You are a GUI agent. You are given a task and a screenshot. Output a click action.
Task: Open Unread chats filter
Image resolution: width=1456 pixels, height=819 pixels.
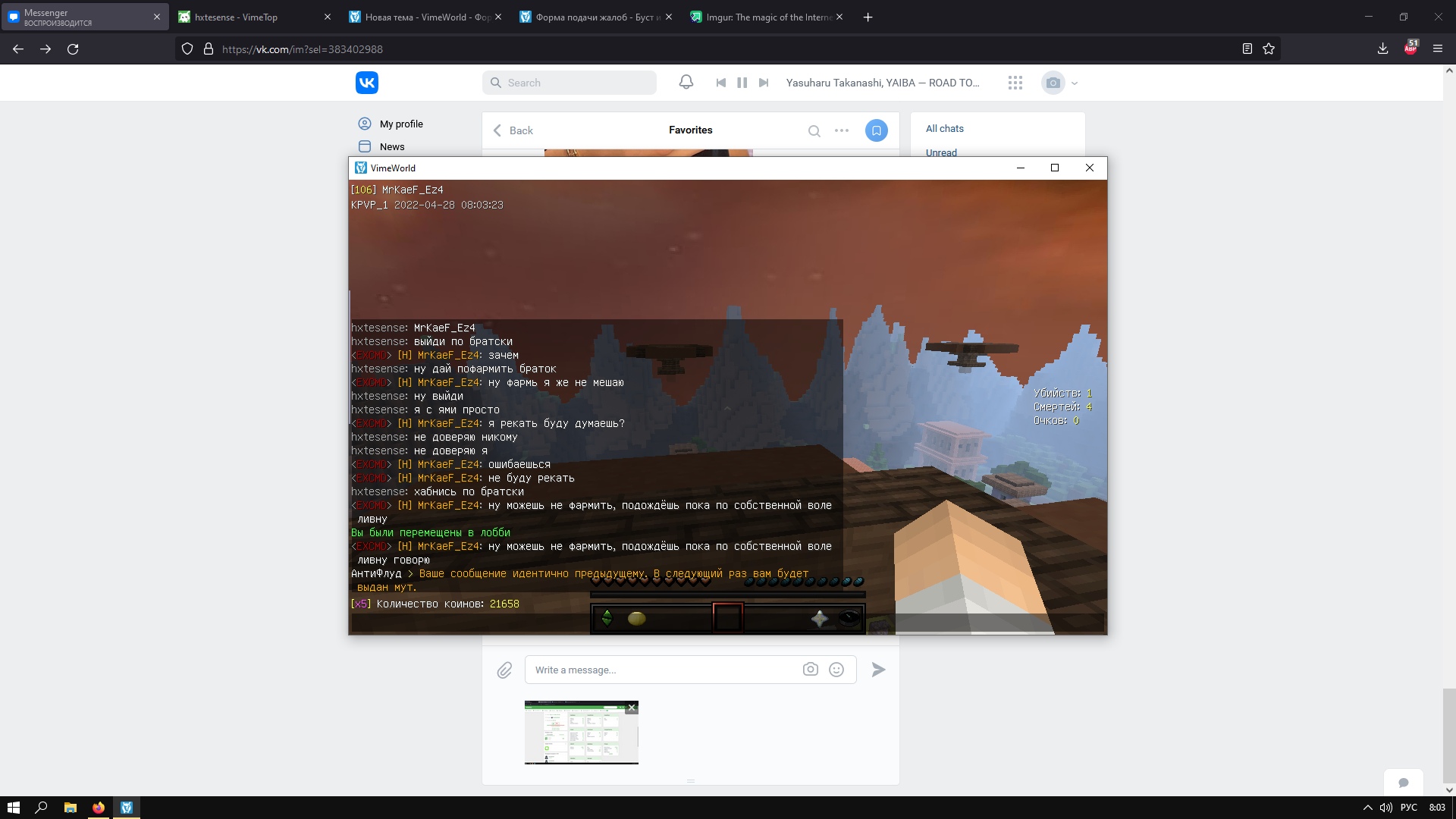[x=941, y=152]
